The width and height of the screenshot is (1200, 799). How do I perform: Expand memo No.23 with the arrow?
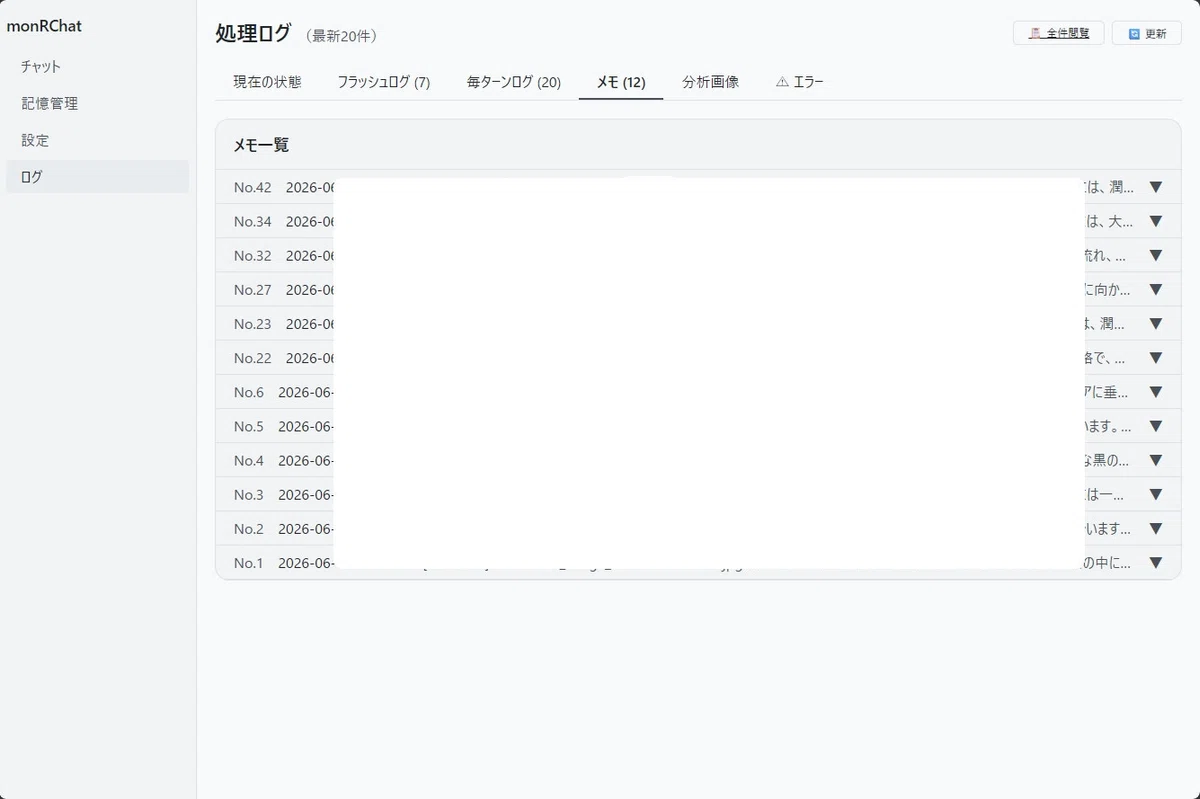click(1156, 323)
